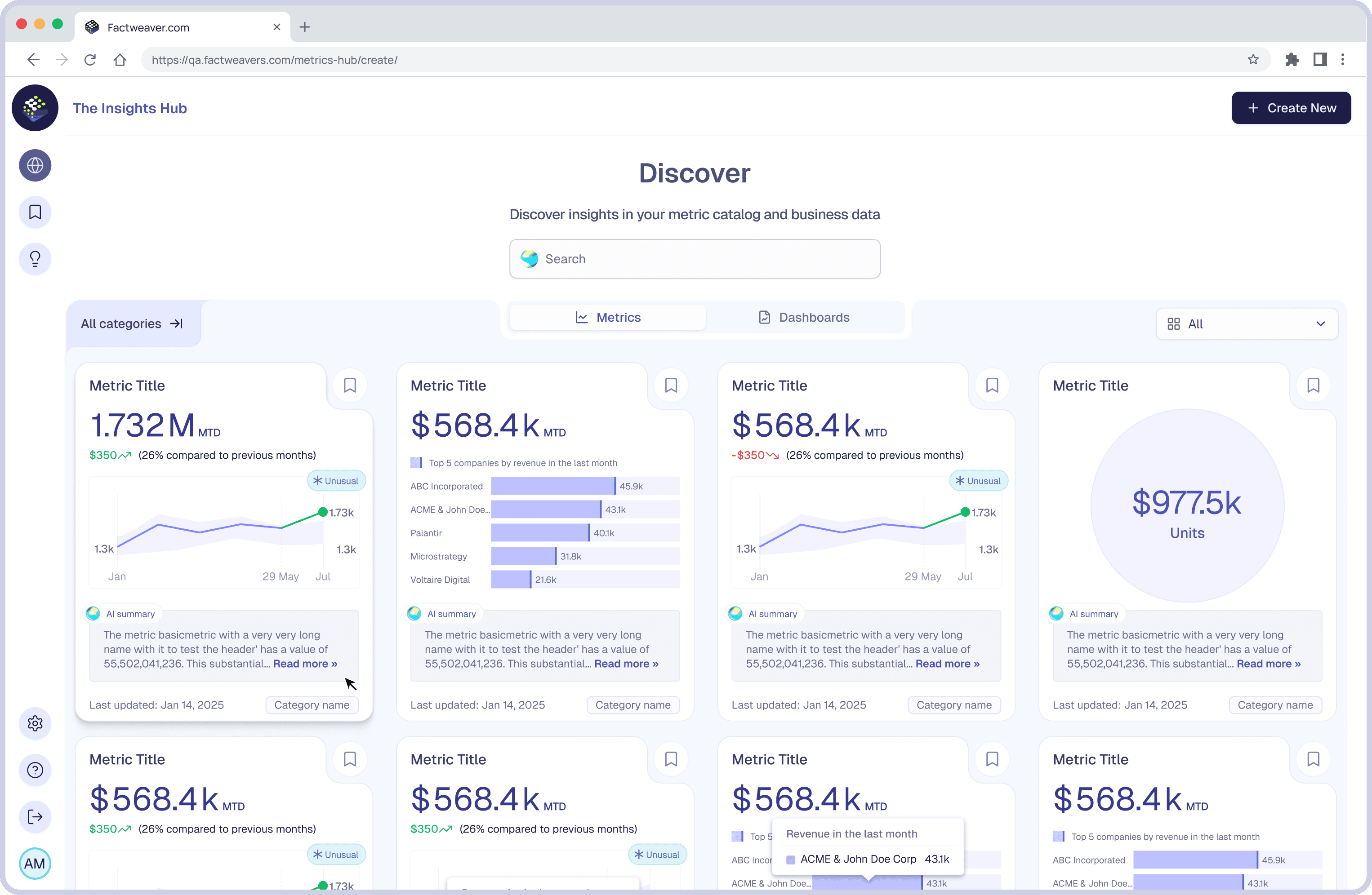1372x895 pixels.
Task: Bookmark the second-row first metric card
Action: pyautogui.click(x=350, y=759)
